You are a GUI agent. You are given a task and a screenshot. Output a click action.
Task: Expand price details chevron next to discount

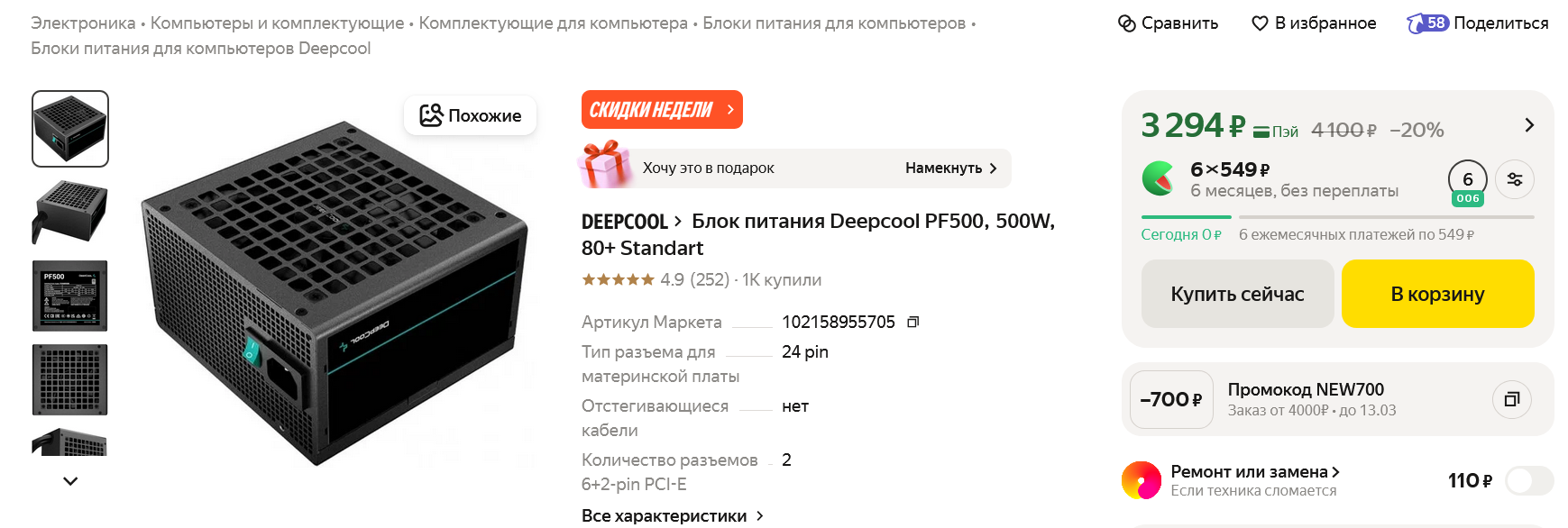1529,125
